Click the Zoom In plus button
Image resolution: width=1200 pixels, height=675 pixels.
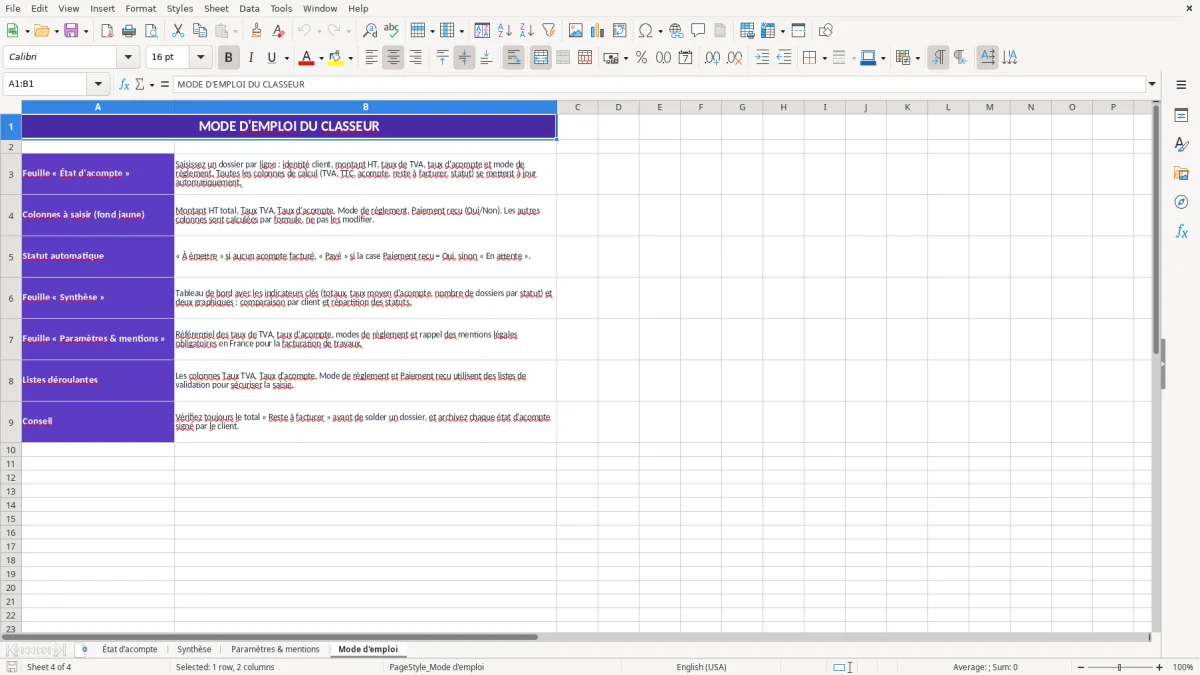point(1160,667)
